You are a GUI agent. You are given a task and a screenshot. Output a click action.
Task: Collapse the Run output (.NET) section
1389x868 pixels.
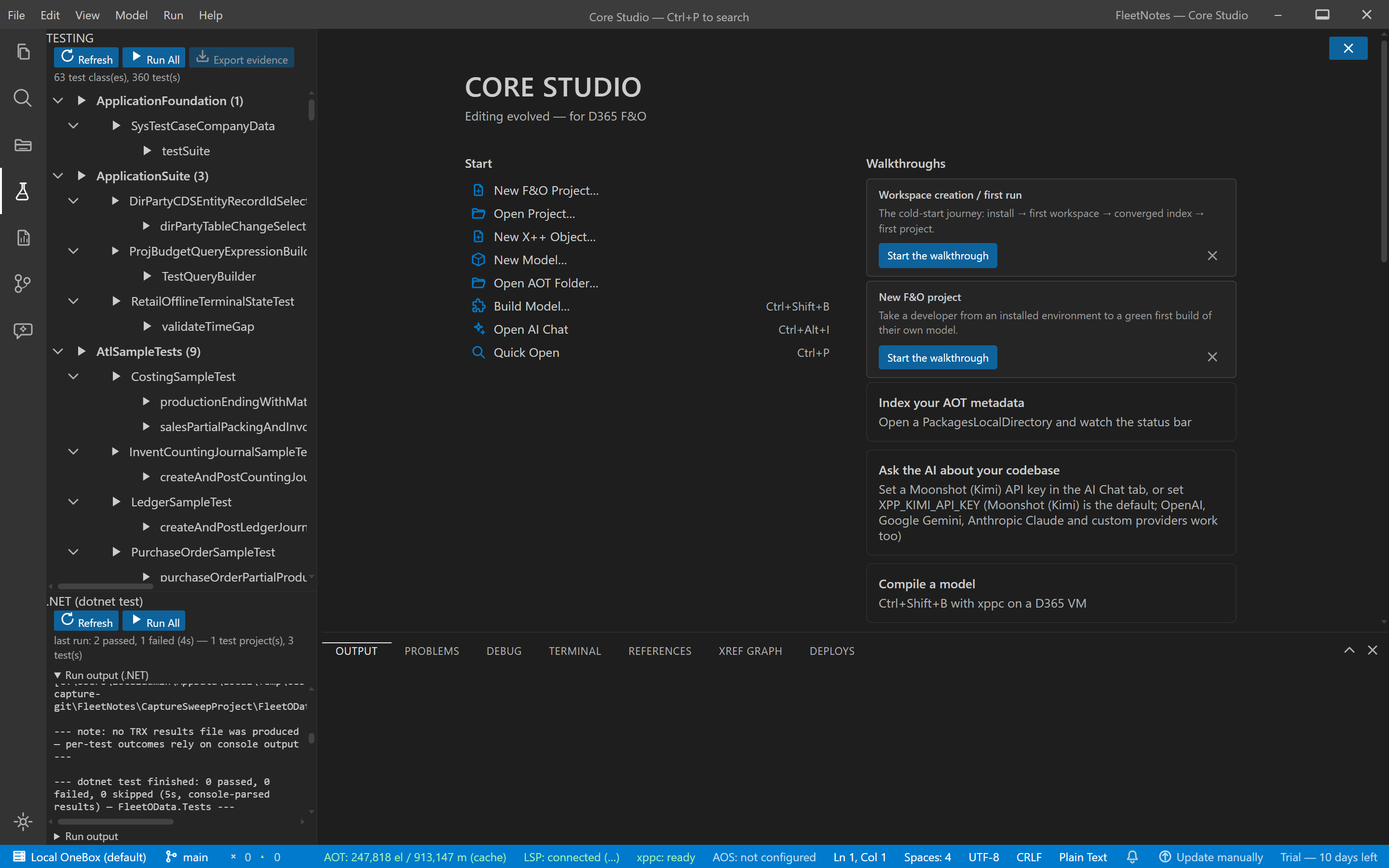pyautogui.click(x=101, y=675)
